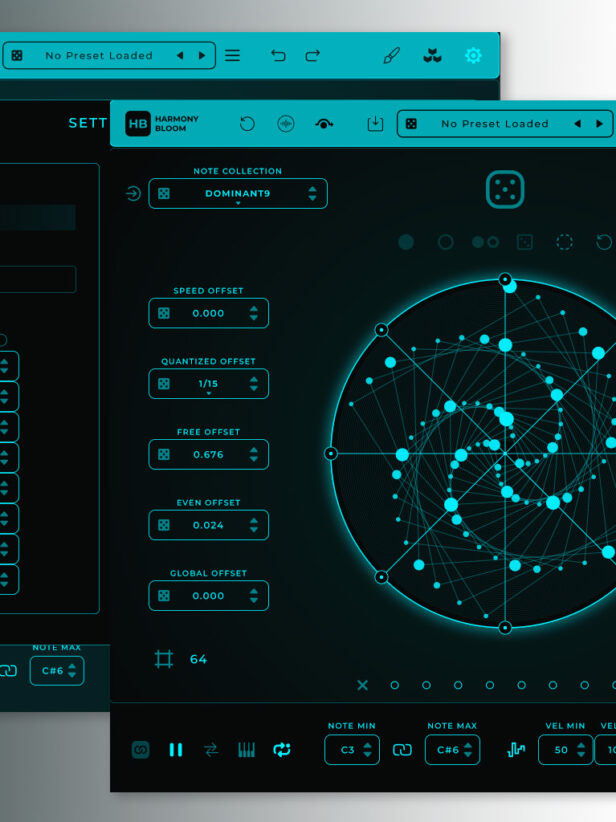This screenshot has width=616, height=822.
Task: Open the Quantized Offset 1/15 dropdown
Action: 208,384
